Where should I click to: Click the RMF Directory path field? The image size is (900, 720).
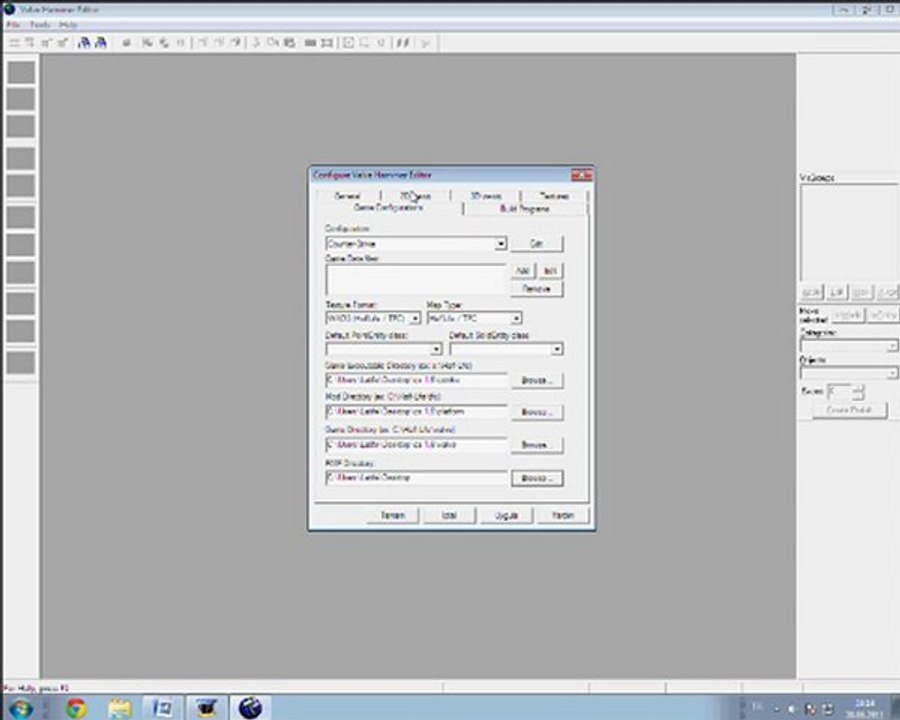click(416, 477)
